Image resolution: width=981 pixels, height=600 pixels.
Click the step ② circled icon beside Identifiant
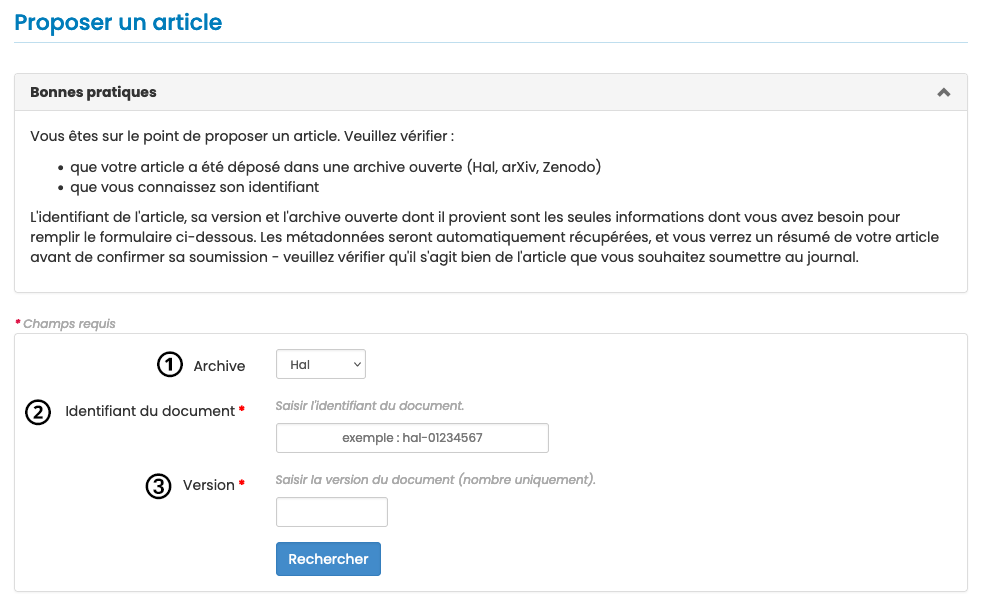(x=37, y=411)
